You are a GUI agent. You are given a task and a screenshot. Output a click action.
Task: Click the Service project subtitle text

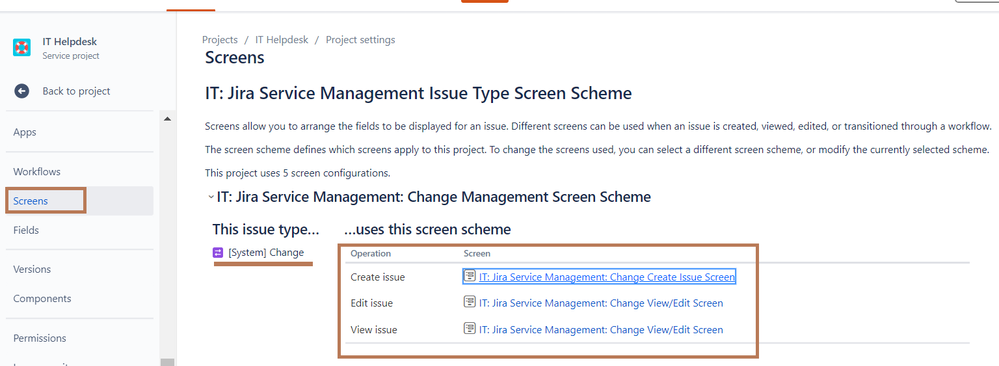coord(71,55)
